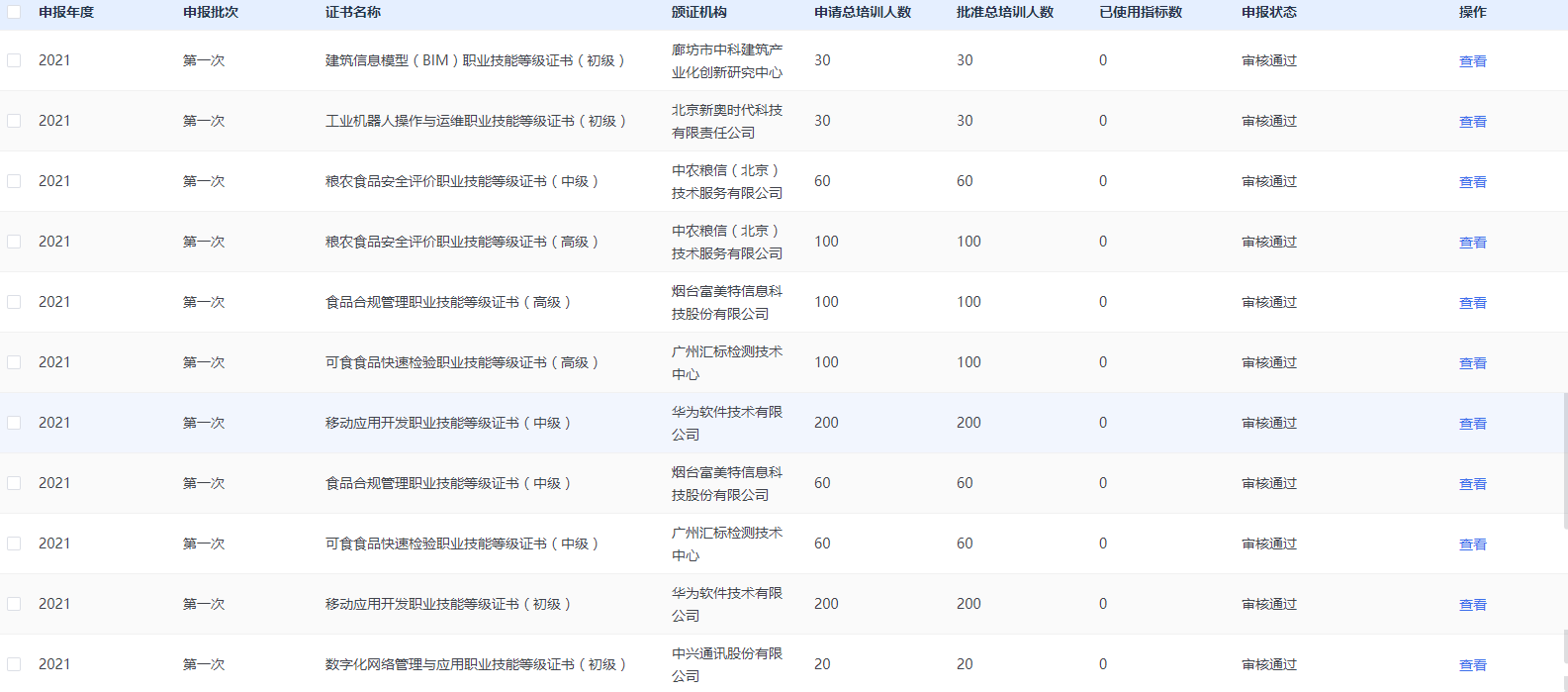
Task: Select the checkbox for the 工业机器人操作与运维 row
Action: [14, 121]
